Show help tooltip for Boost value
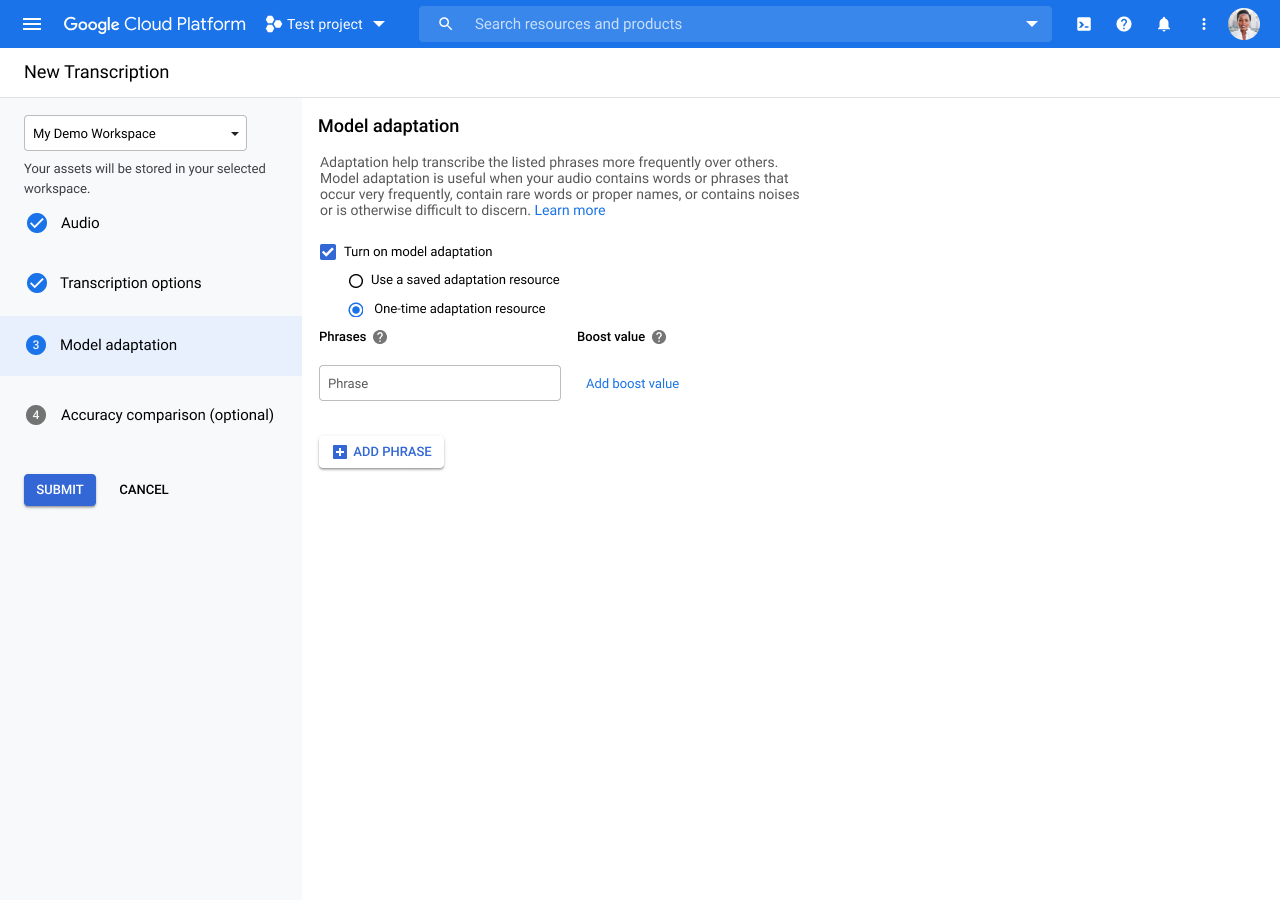Viewport: 1280px width, 900px height. pos(659,337)
